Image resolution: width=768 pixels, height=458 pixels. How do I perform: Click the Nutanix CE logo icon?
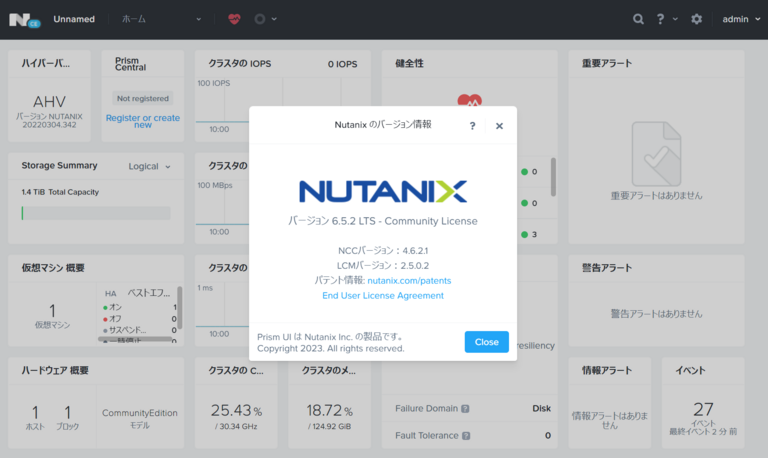24,20
